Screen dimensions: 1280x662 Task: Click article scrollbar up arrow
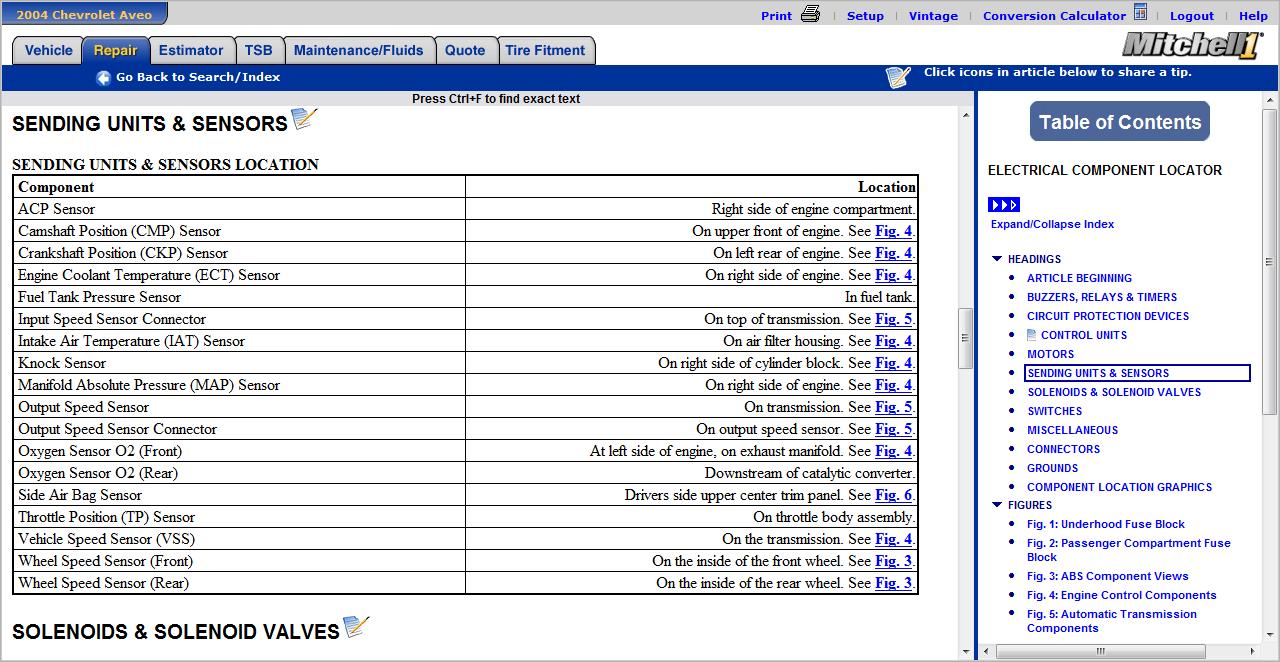[965, 115]
